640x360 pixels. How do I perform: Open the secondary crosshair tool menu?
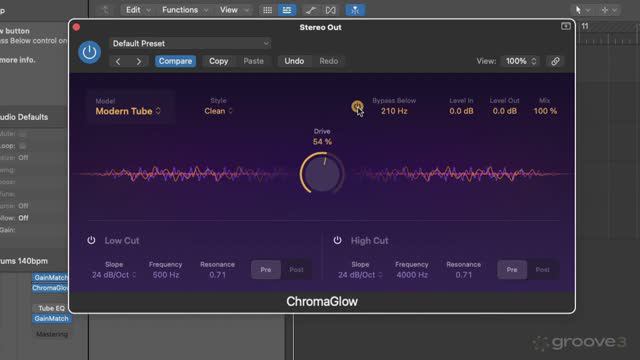[609, 10]
